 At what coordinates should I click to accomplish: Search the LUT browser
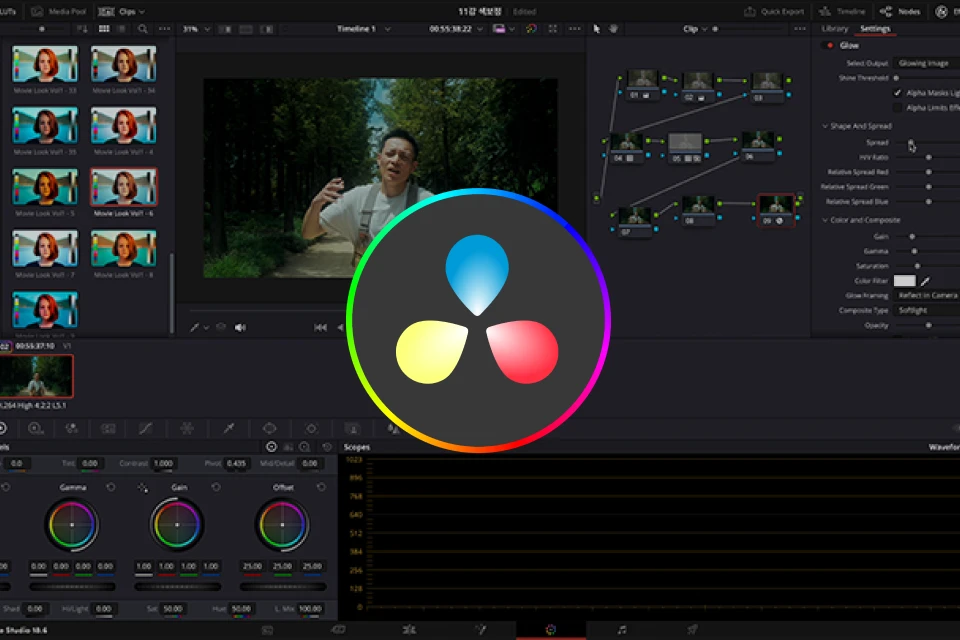143,29
